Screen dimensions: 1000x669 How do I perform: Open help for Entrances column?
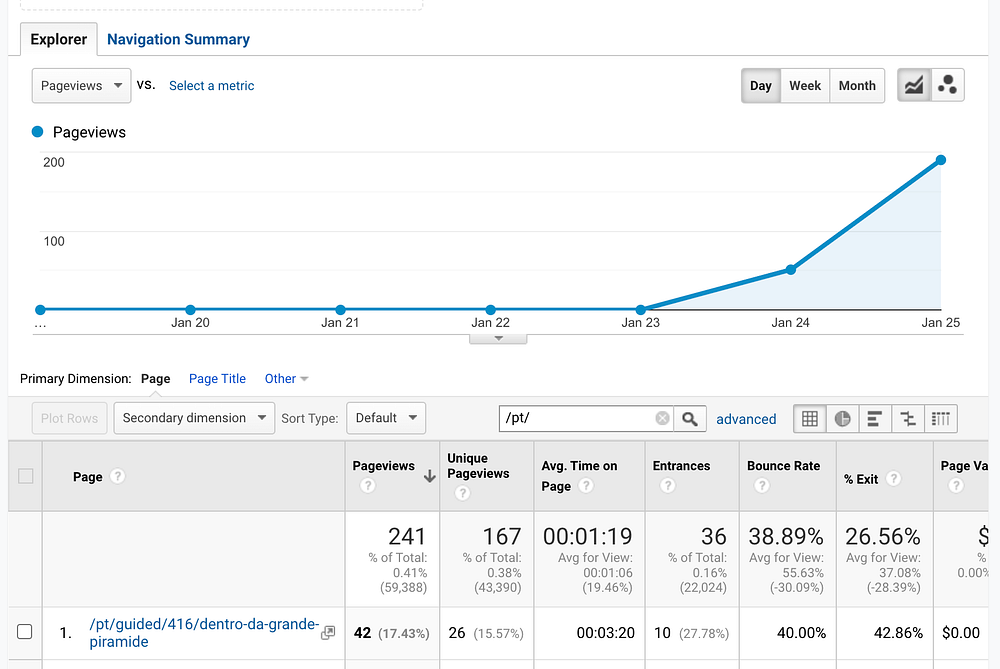click(668, 486)
